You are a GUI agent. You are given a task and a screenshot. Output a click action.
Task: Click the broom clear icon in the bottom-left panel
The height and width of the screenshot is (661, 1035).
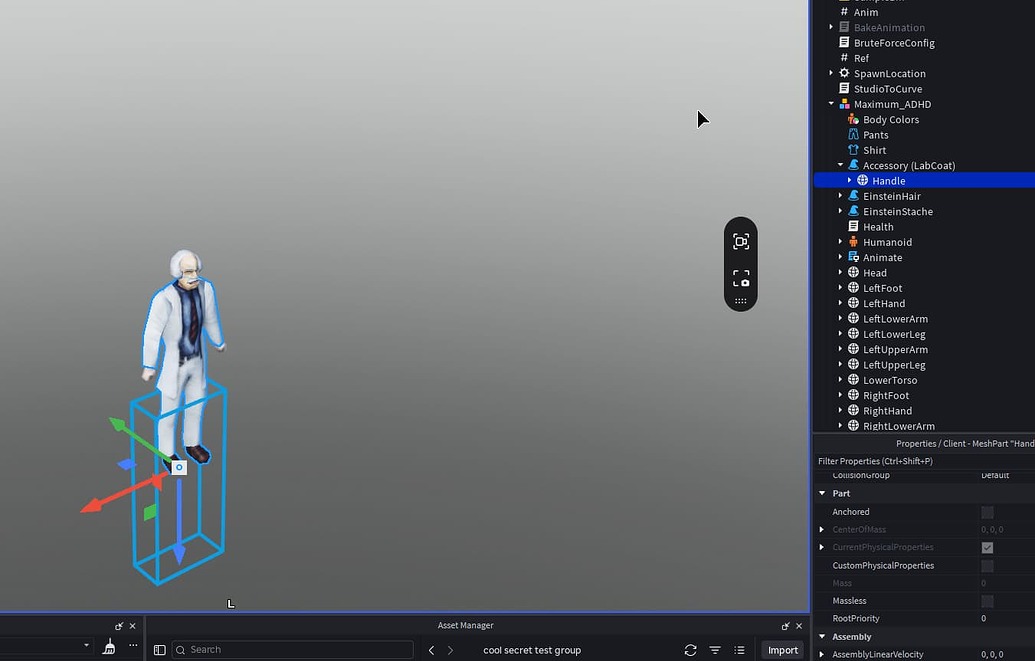point(109,647)
